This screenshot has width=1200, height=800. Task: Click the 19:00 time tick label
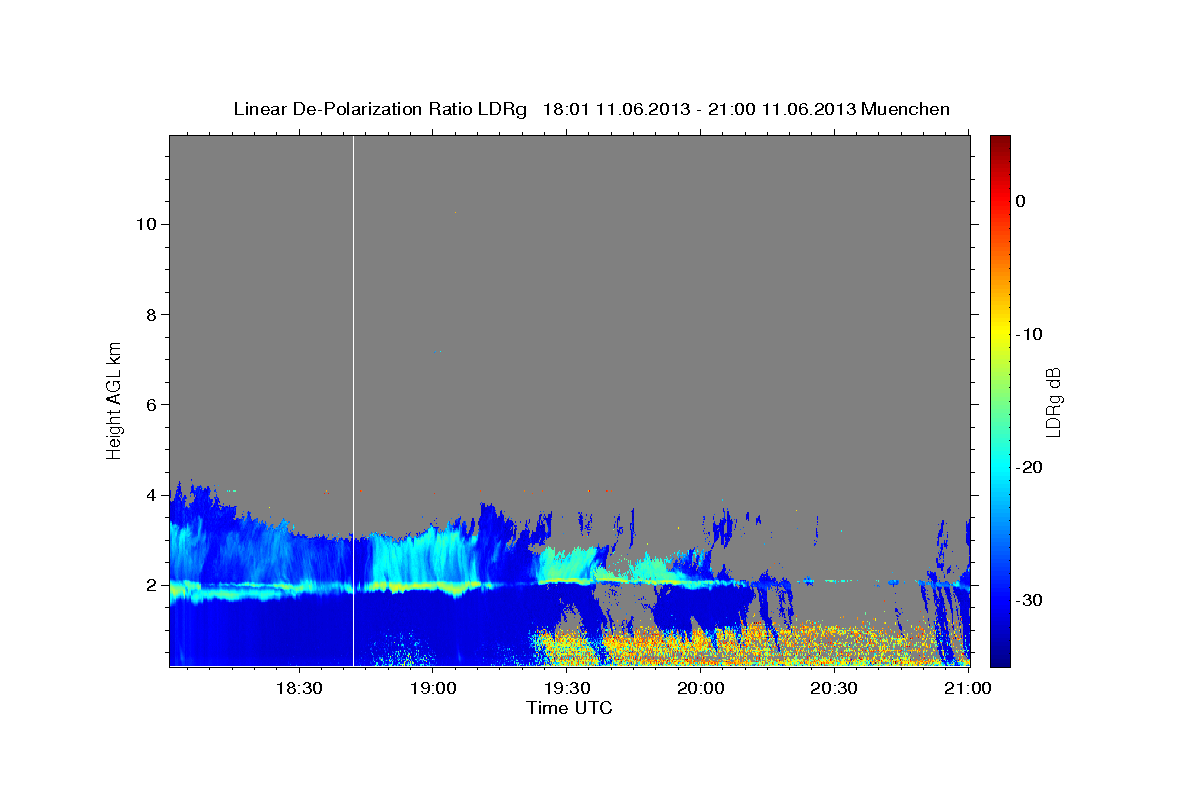(433, 689)
